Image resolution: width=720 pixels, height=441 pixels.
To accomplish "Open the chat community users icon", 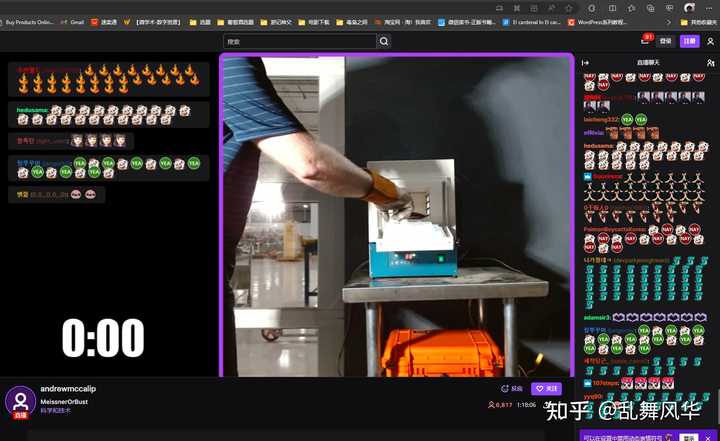I will (710, 62).
